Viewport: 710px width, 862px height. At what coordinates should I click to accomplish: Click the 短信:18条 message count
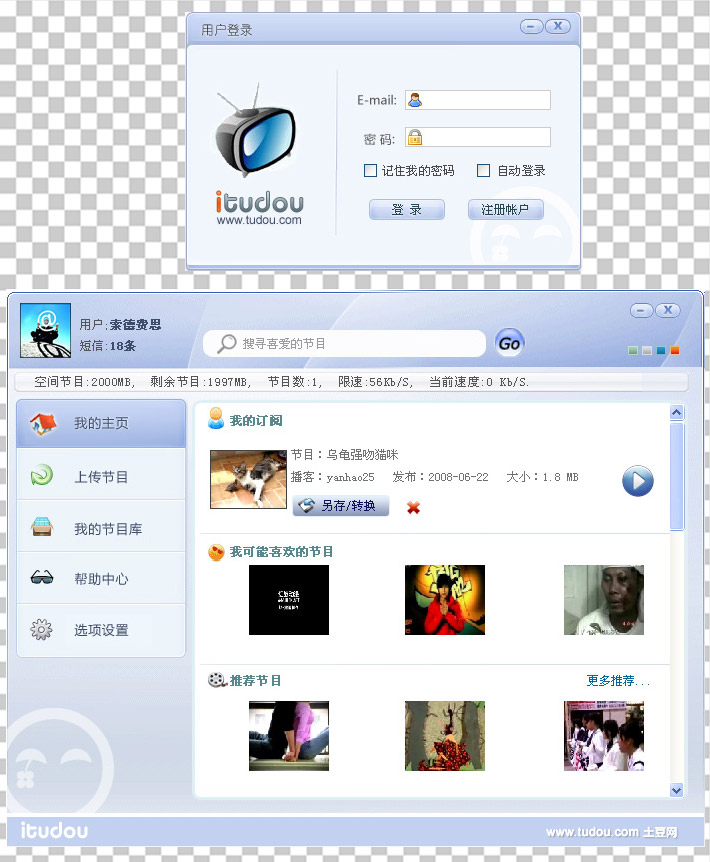(x=107, y=345)
